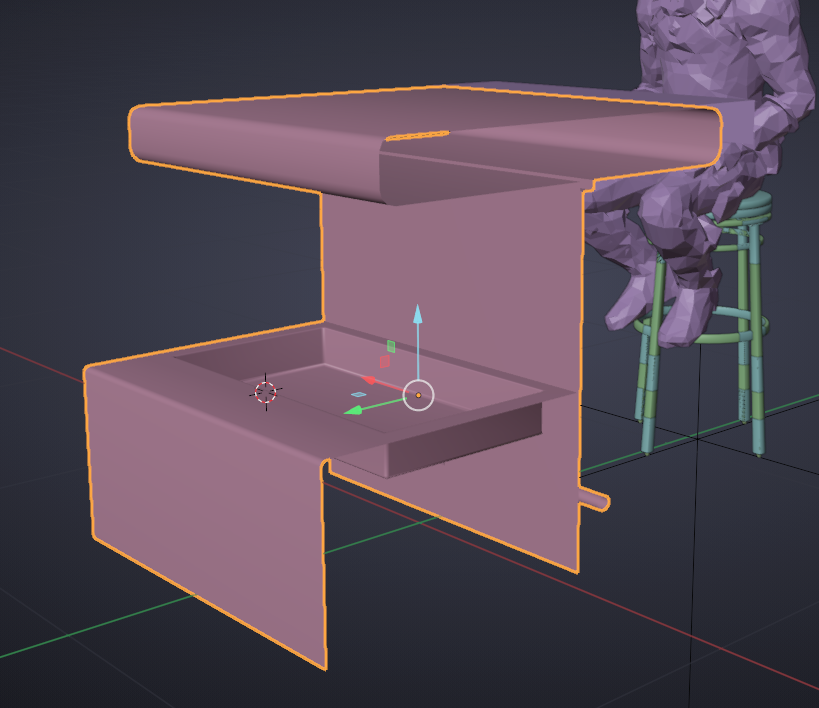Click the small green plane handle on gizmo
819x708 pixels.
(391, 346)
